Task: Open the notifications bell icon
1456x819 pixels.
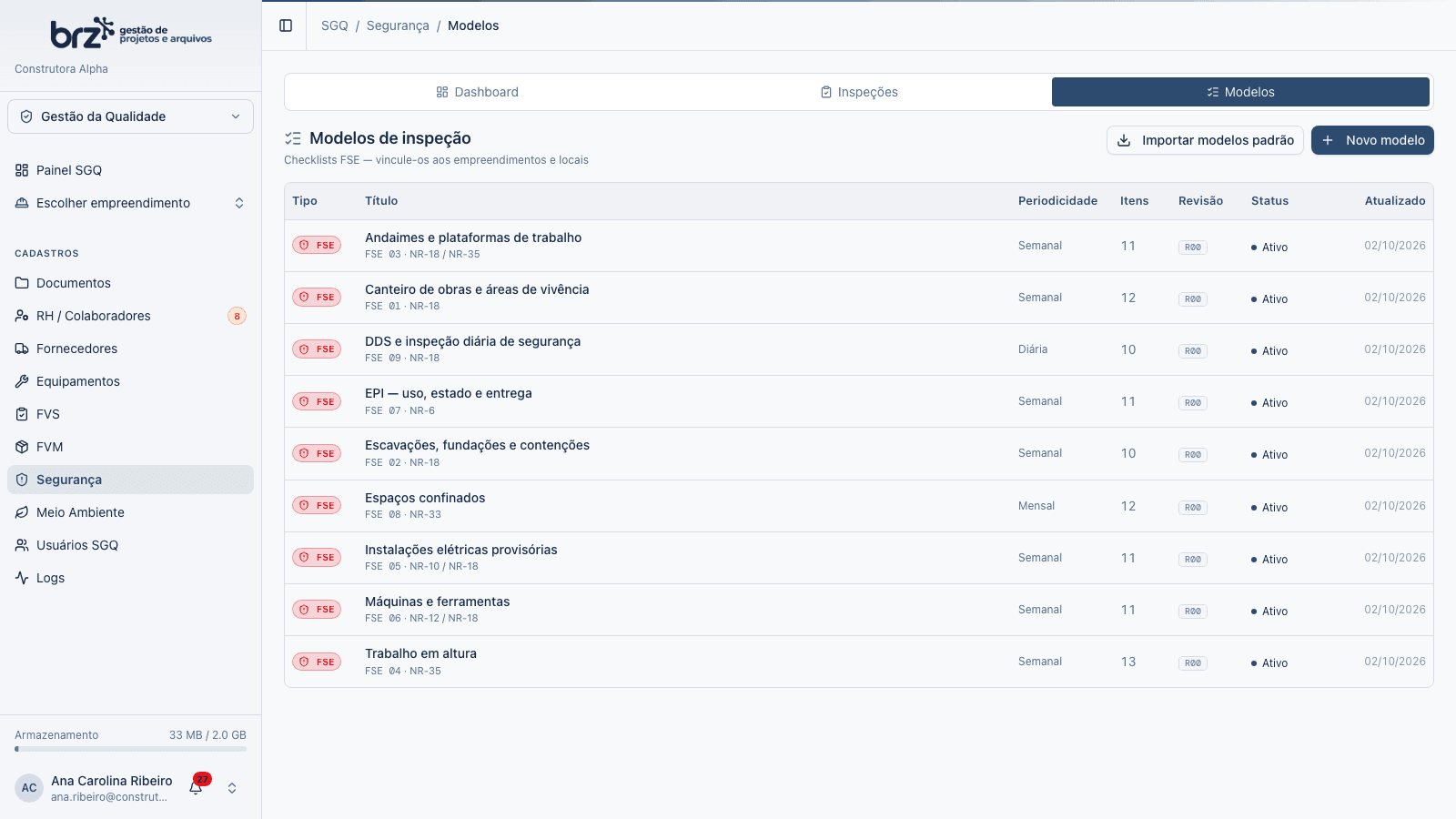Action: click(x=196, y=787)
